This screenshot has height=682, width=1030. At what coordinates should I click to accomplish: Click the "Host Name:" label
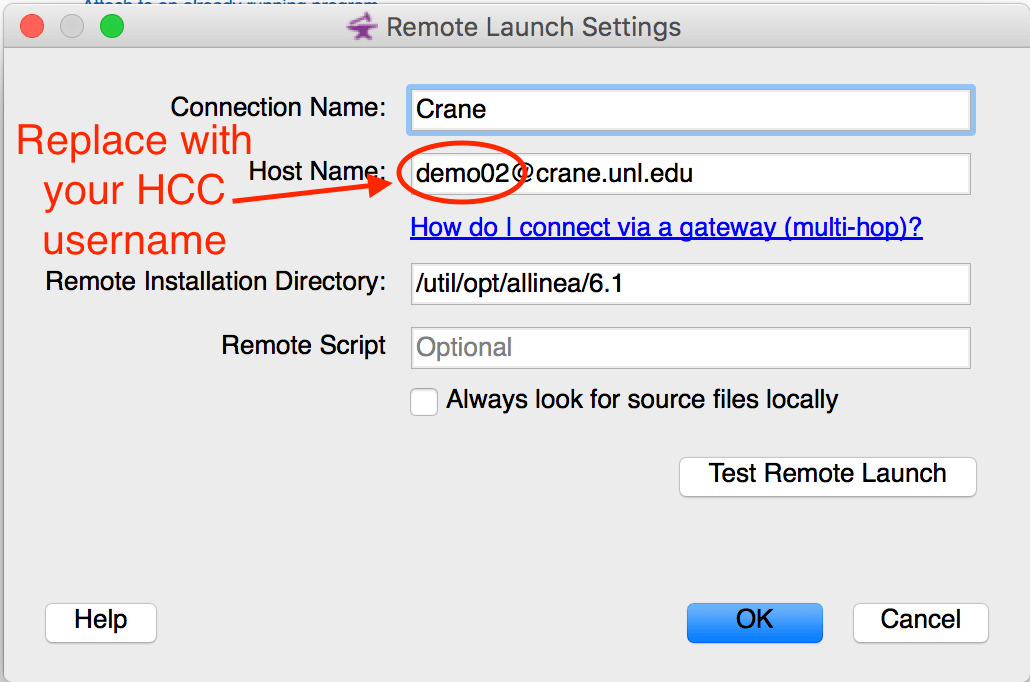point(317,172)
